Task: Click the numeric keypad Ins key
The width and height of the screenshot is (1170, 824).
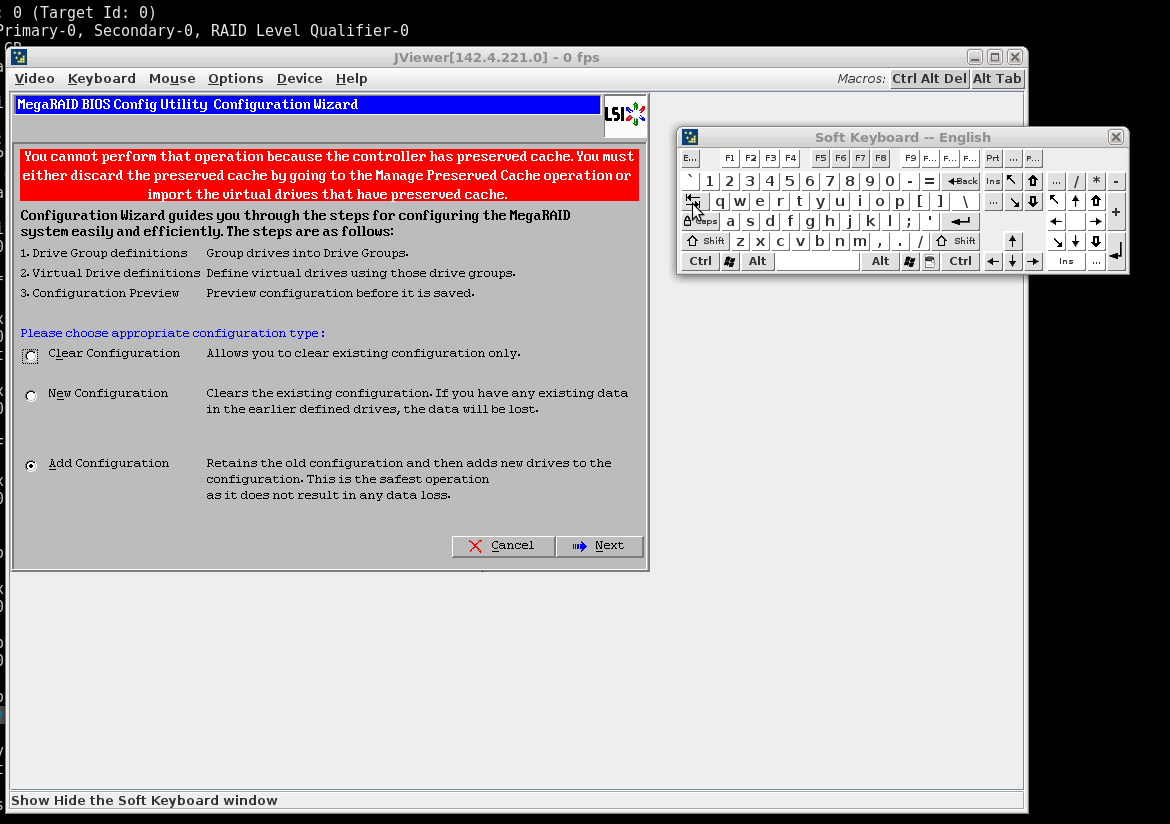Action: coord(1066,261)
